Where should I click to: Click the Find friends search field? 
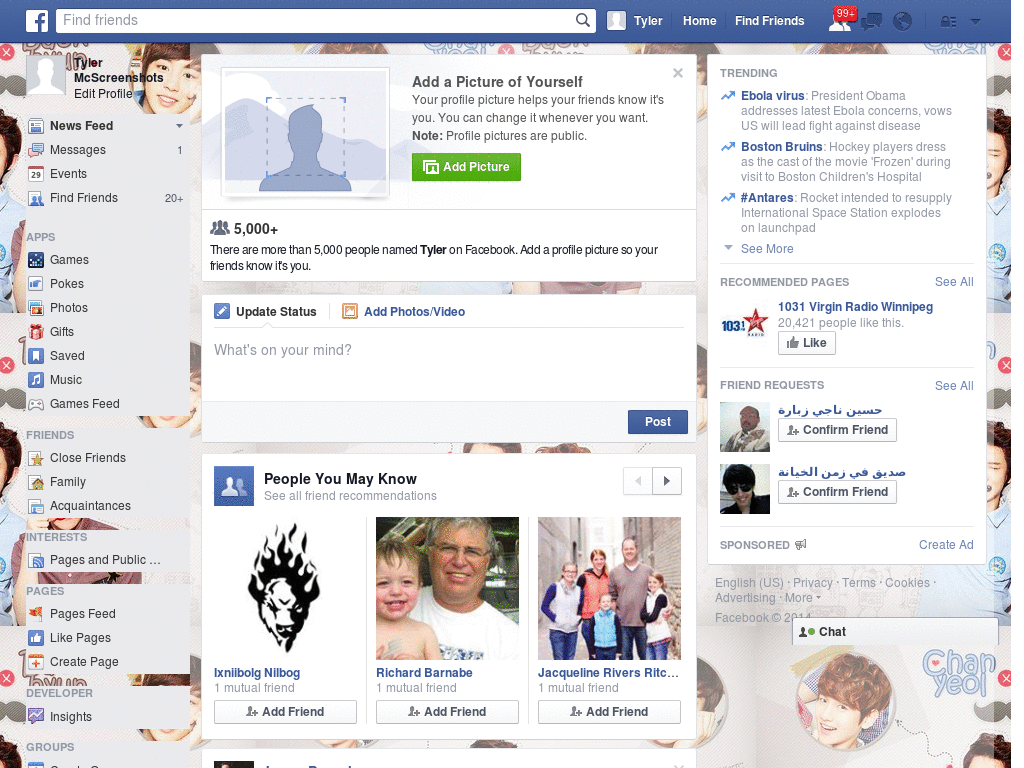point(315,20)
